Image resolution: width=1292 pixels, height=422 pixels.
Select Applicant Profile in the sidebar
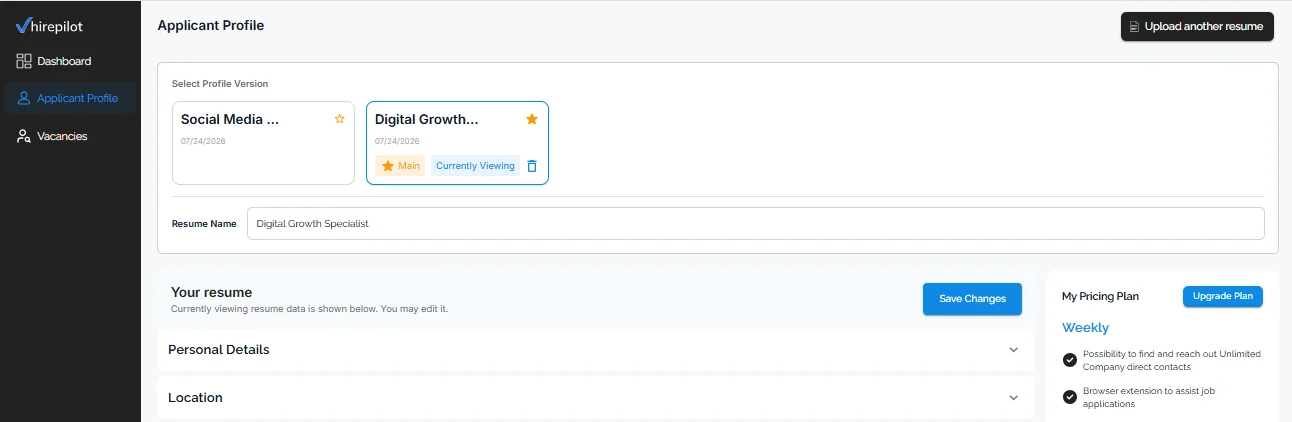70,98
